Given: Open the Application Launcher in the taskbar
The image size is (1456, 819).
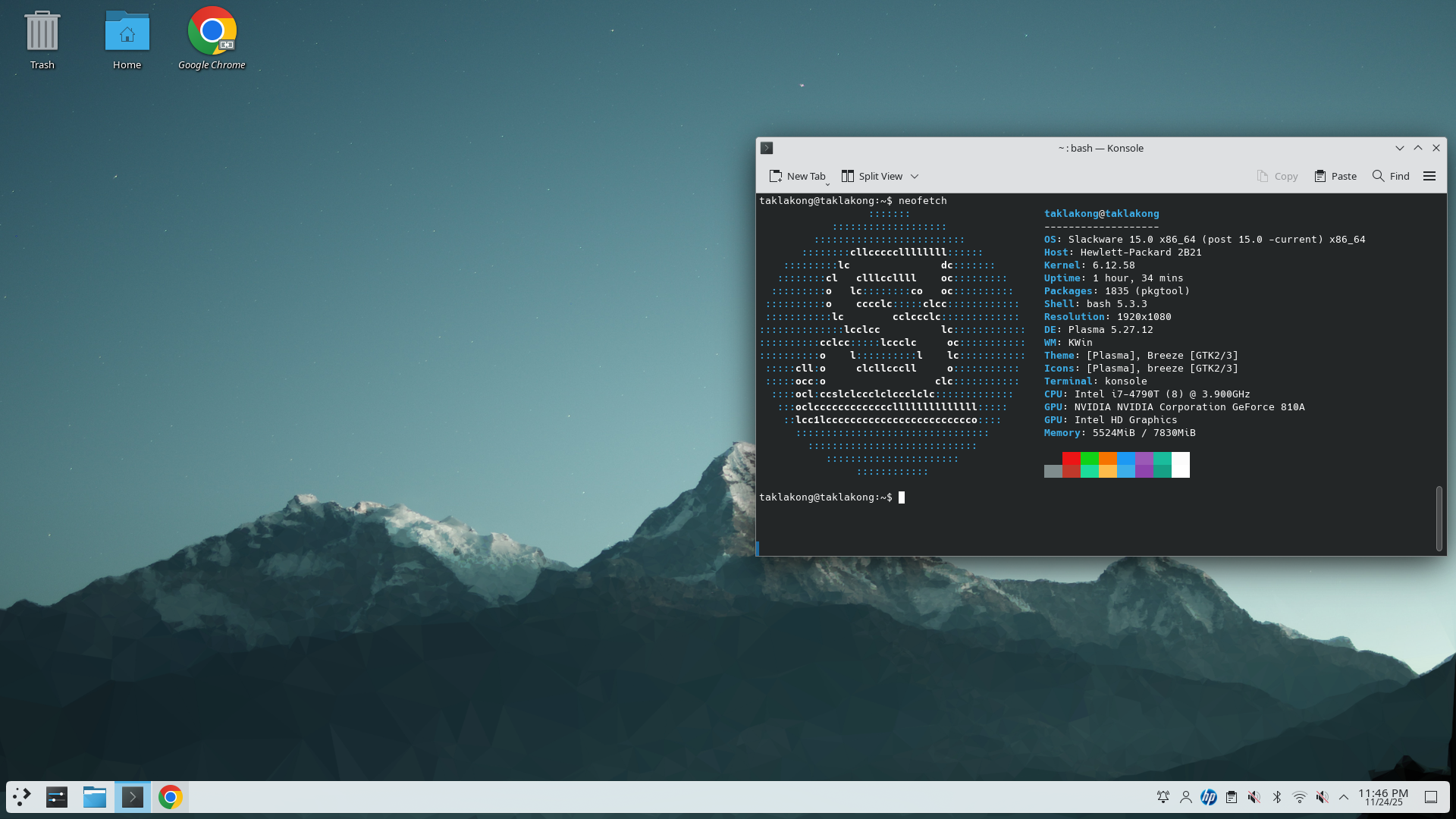Looking at the screenshot, I should click(x=22, y=797).
